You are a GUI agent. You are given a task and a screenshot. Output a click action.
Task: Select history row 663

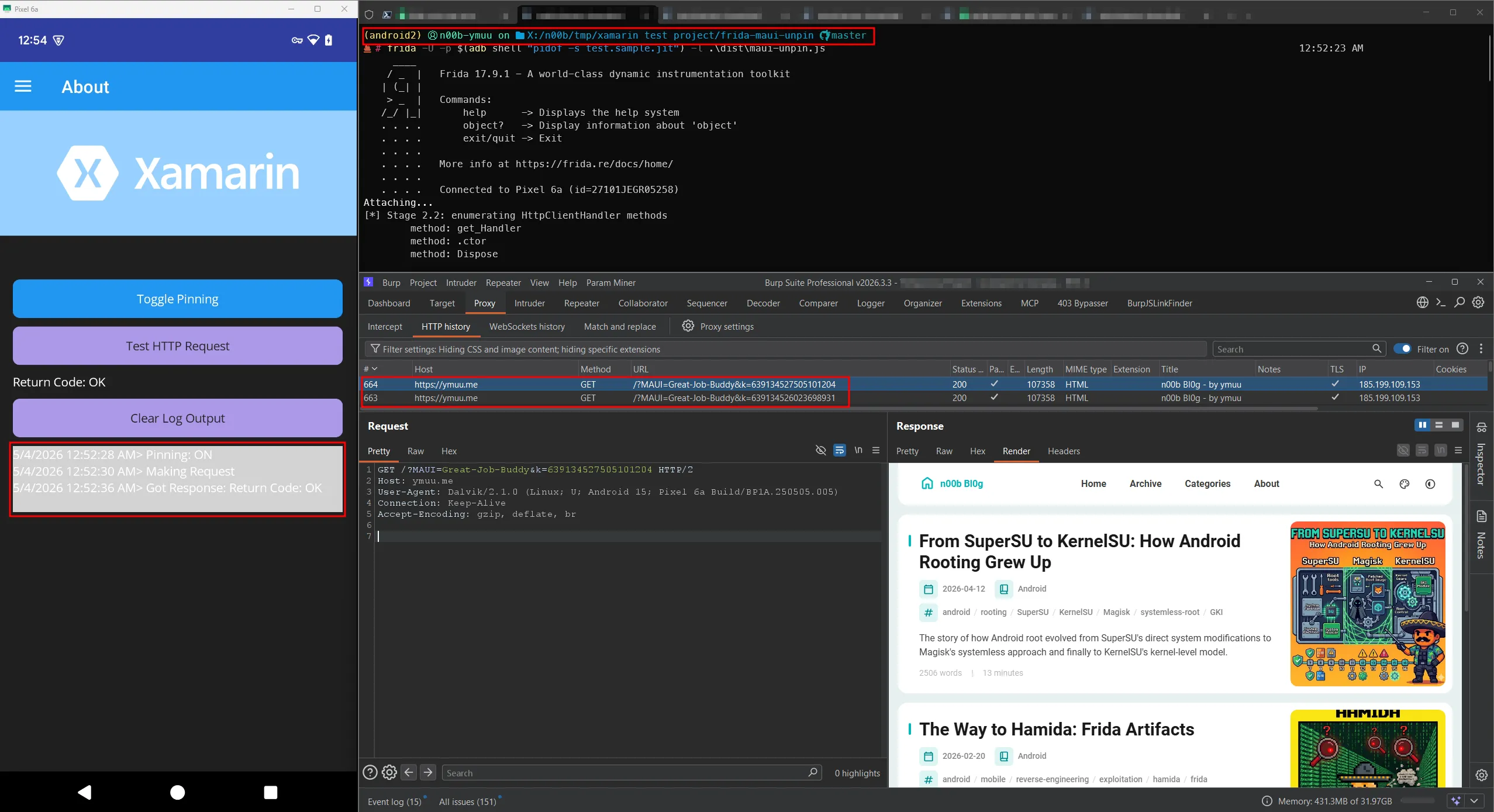tap(924, 398)
